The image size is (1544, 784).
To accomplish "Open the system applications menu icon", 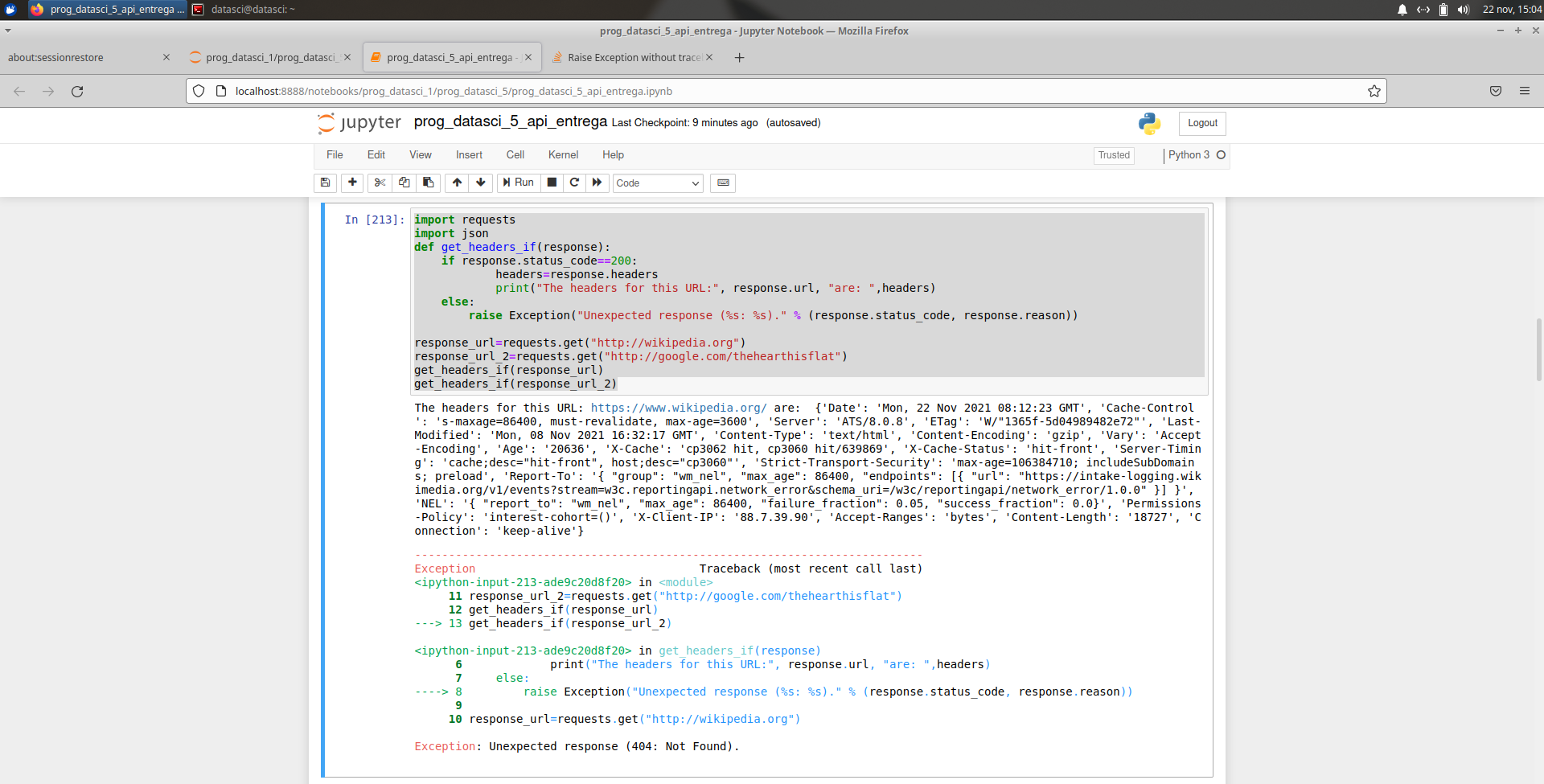I will tap(10, 10).
